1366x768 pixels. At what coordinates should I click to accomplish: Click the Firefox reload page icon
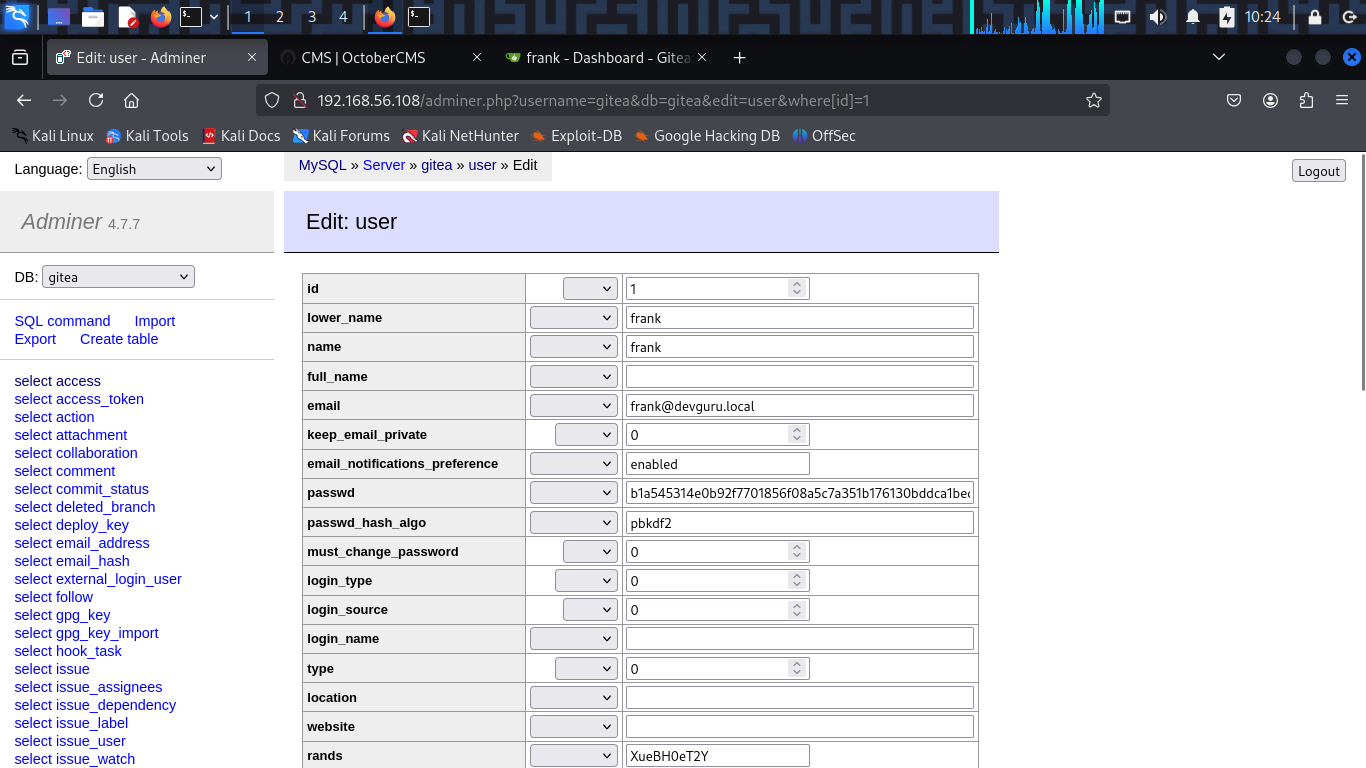tap(96, 100)
